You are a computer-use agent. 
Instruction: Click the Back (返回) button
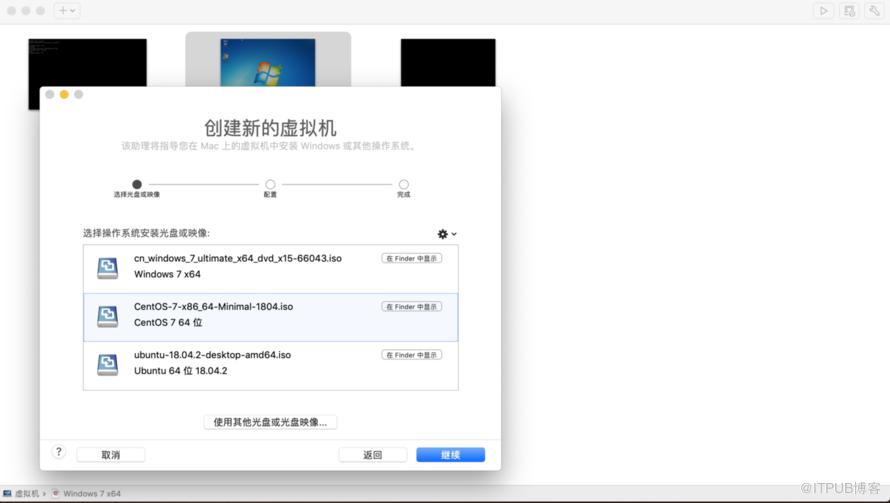point(372,455)
